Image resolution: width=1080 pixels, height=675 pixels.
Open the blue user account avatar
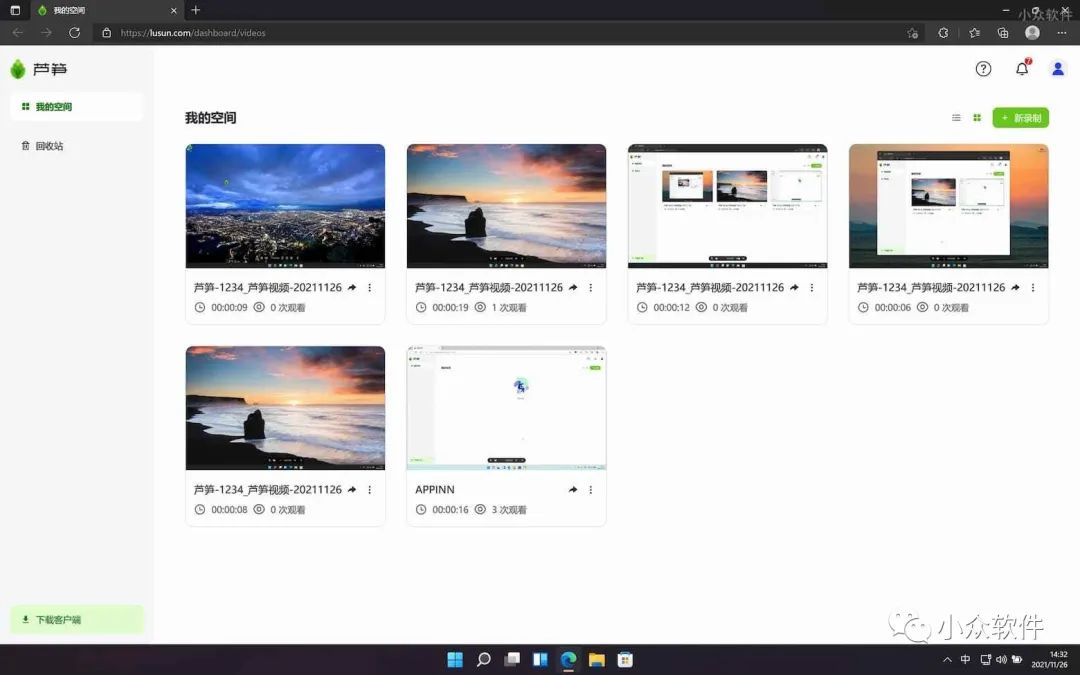coord(1057,68)
